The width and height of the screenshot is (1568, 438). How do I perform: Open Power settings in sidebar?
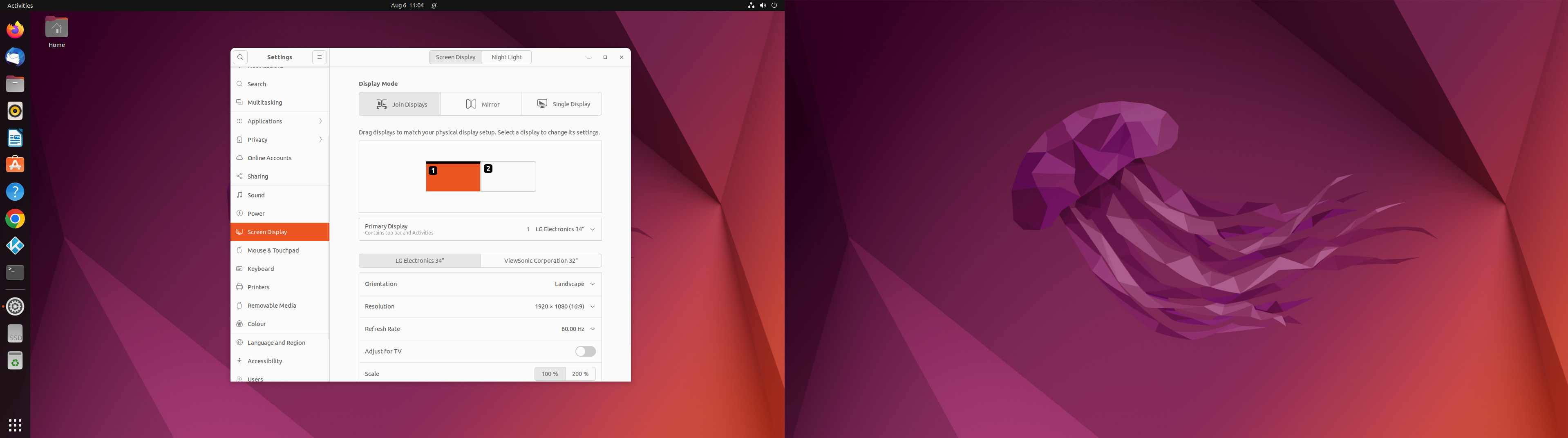(280, 214)
